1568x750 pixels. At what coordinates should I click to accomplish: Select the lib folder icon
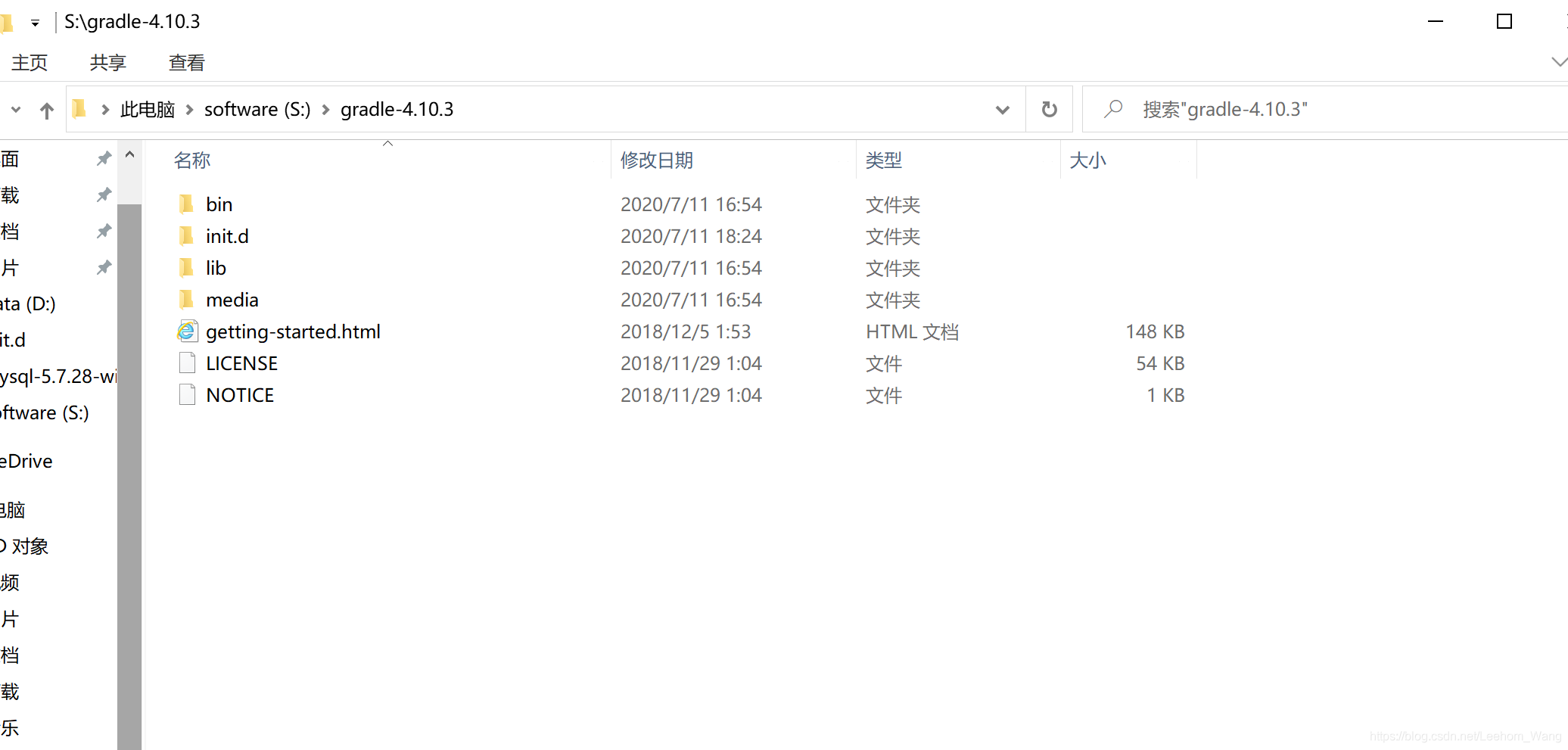186,268
